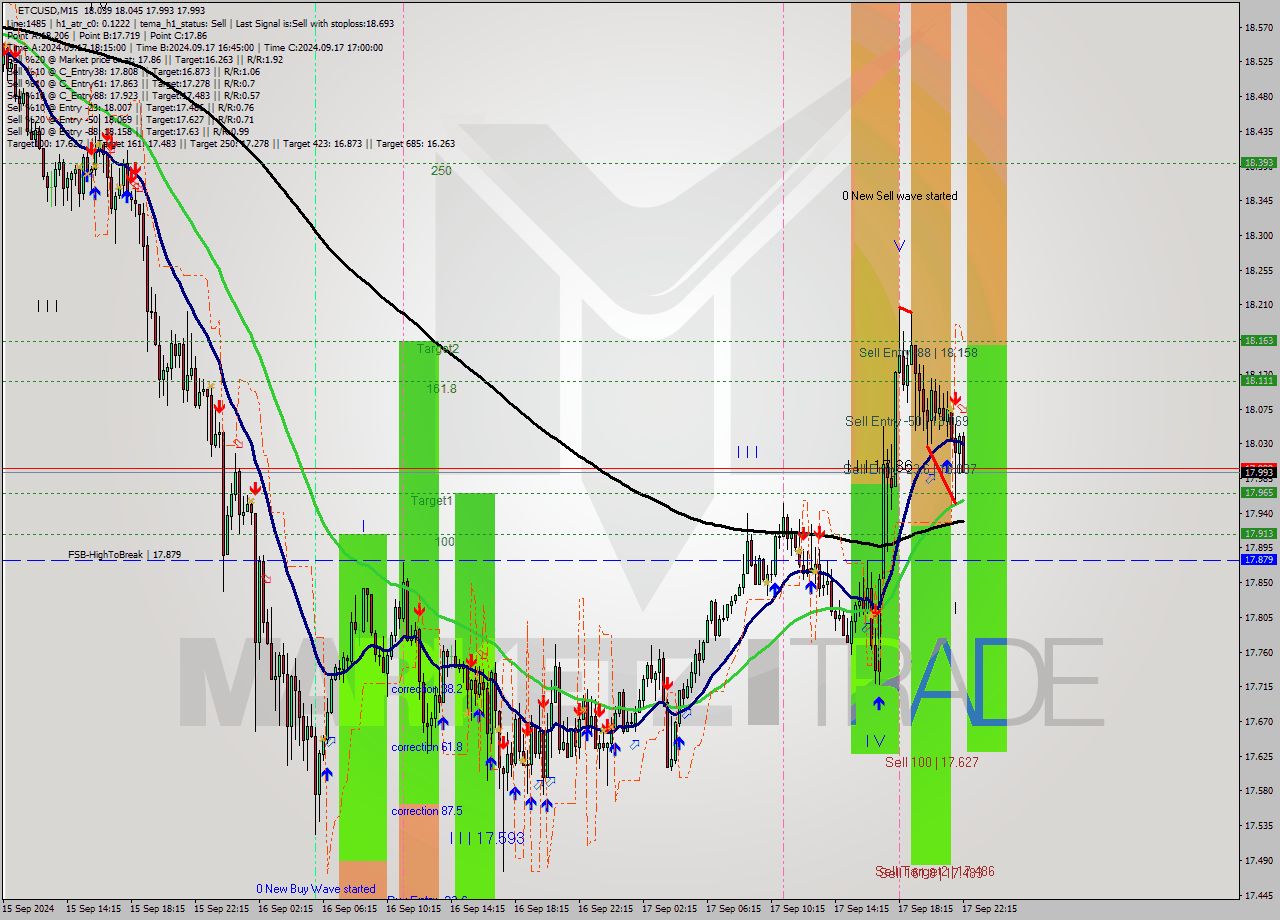Click the 18.075 price axis label
The image size is (1280, 920).
(1258, 409)
